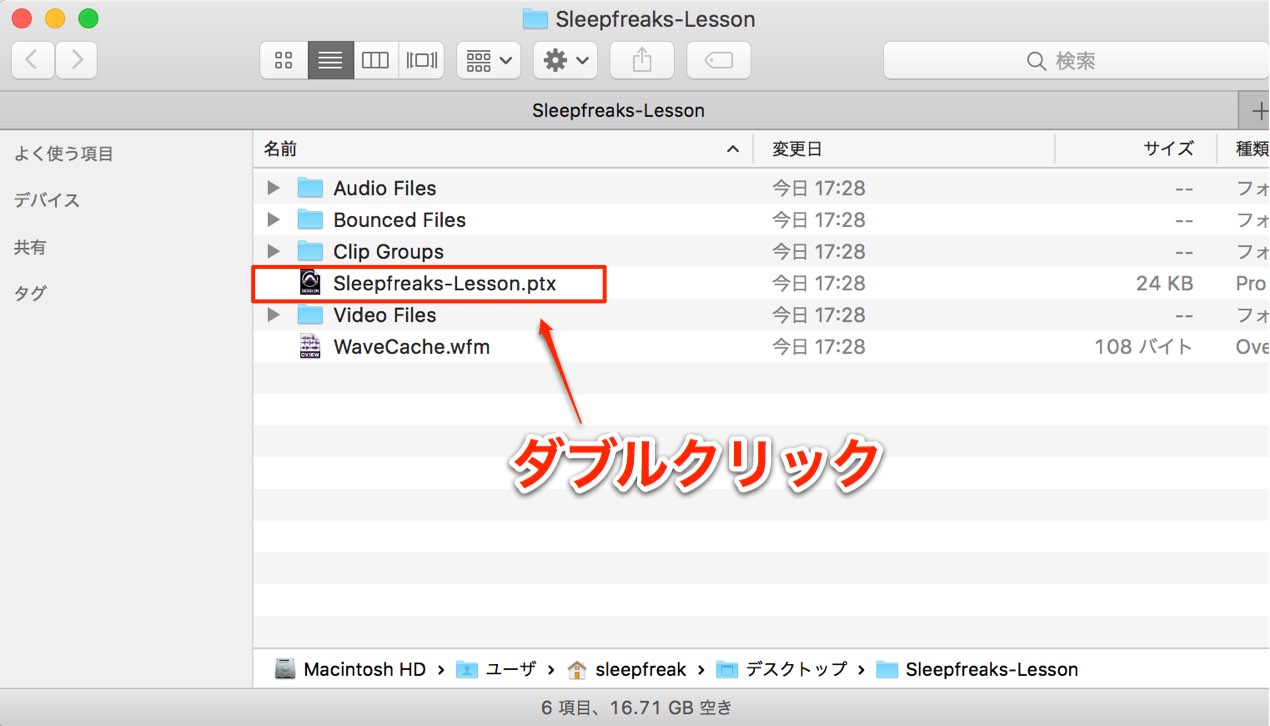
Task: Expand the Bounced Files folder triangle
Action: [273, 220]
